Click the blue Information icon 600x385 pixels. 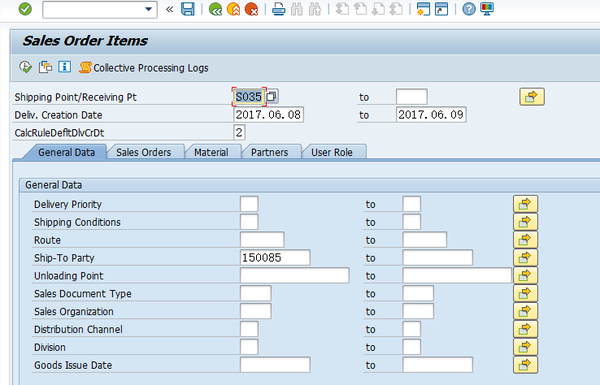point(64,67)
